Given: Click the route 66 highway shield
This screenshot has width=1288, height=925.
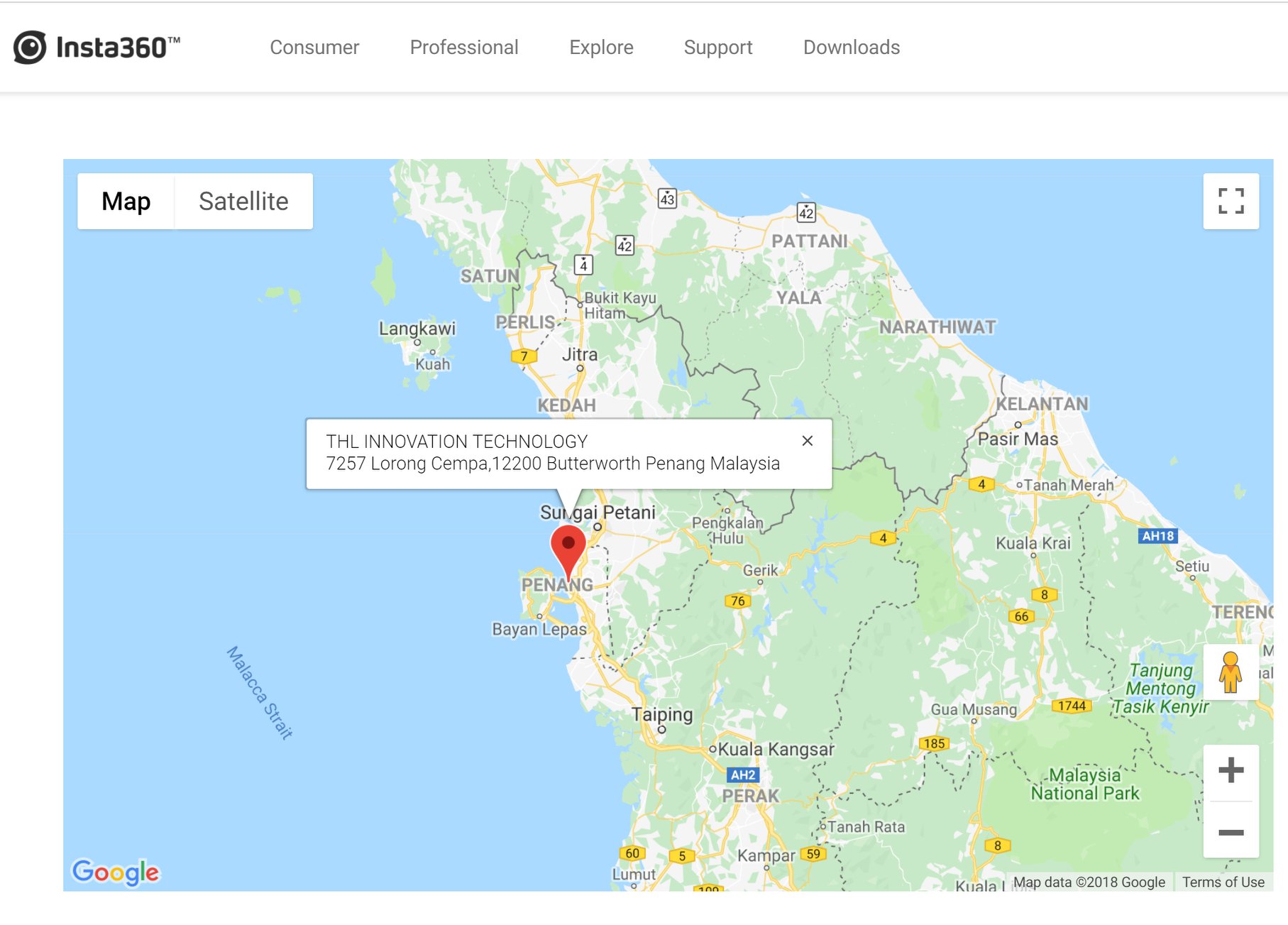Looking at the screenshot, I should click(x=1021, y=616).
